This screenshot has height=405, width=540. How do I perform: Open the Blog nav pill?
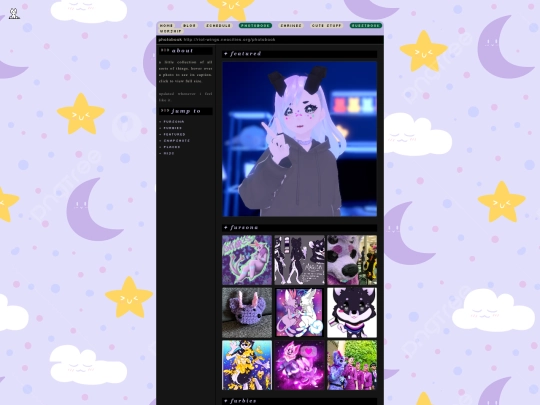tap(189, 25)
